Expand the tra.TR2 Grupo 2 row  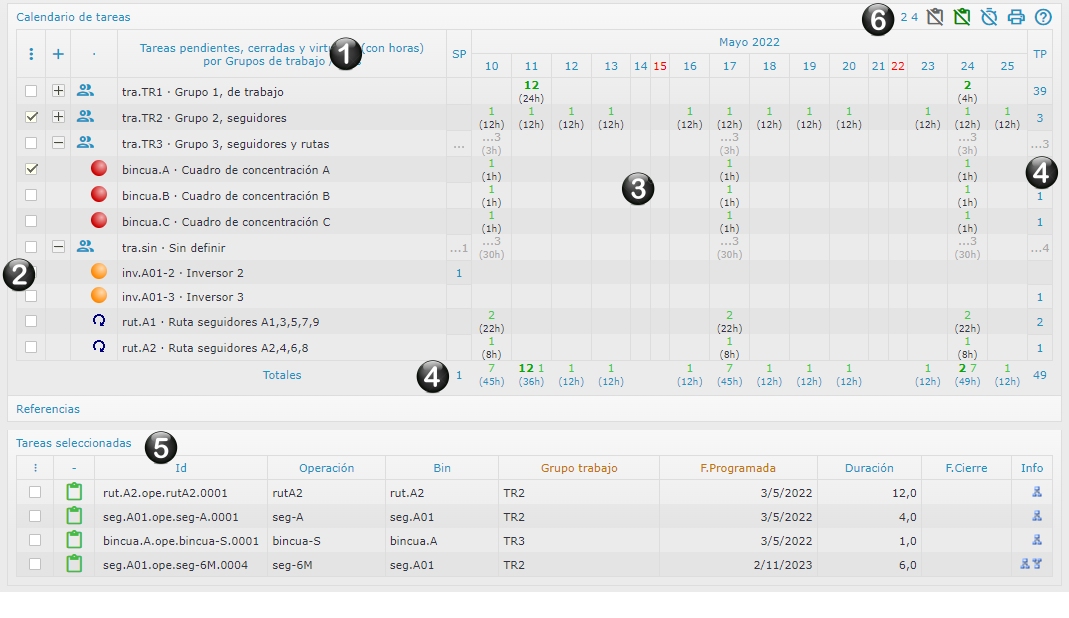click(58, 117)
